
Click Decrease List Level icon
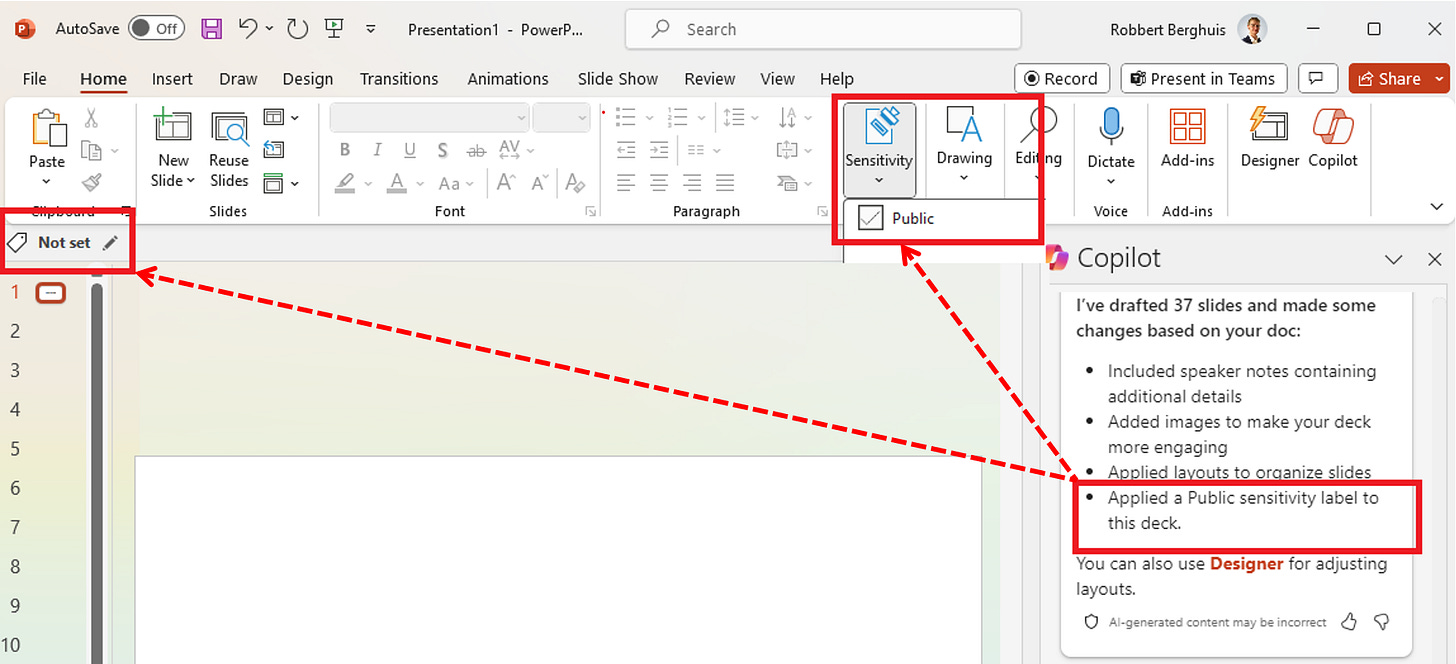[626, 150]
